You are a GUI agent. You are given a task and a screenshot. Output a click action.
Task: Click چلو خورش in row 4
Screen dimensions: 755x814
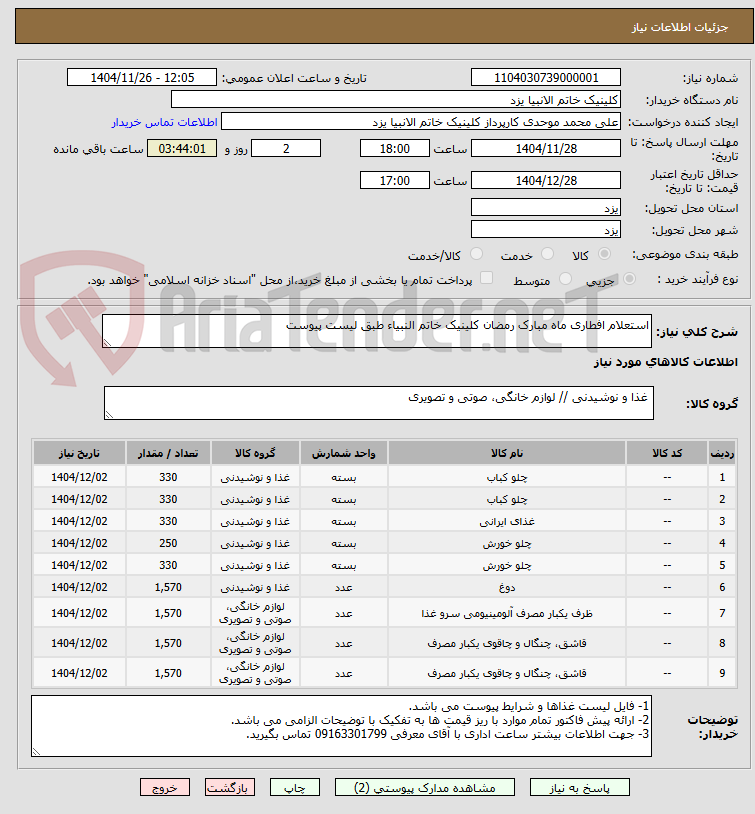507,544
